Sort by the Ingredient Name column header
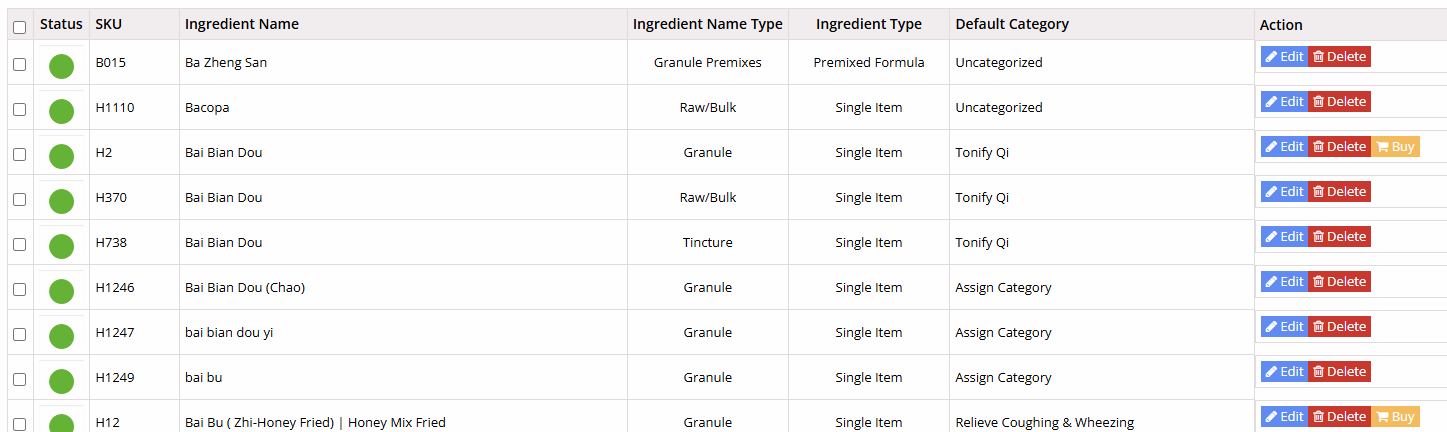Viewport: 1447px width, 432px height. coord(242,24)
